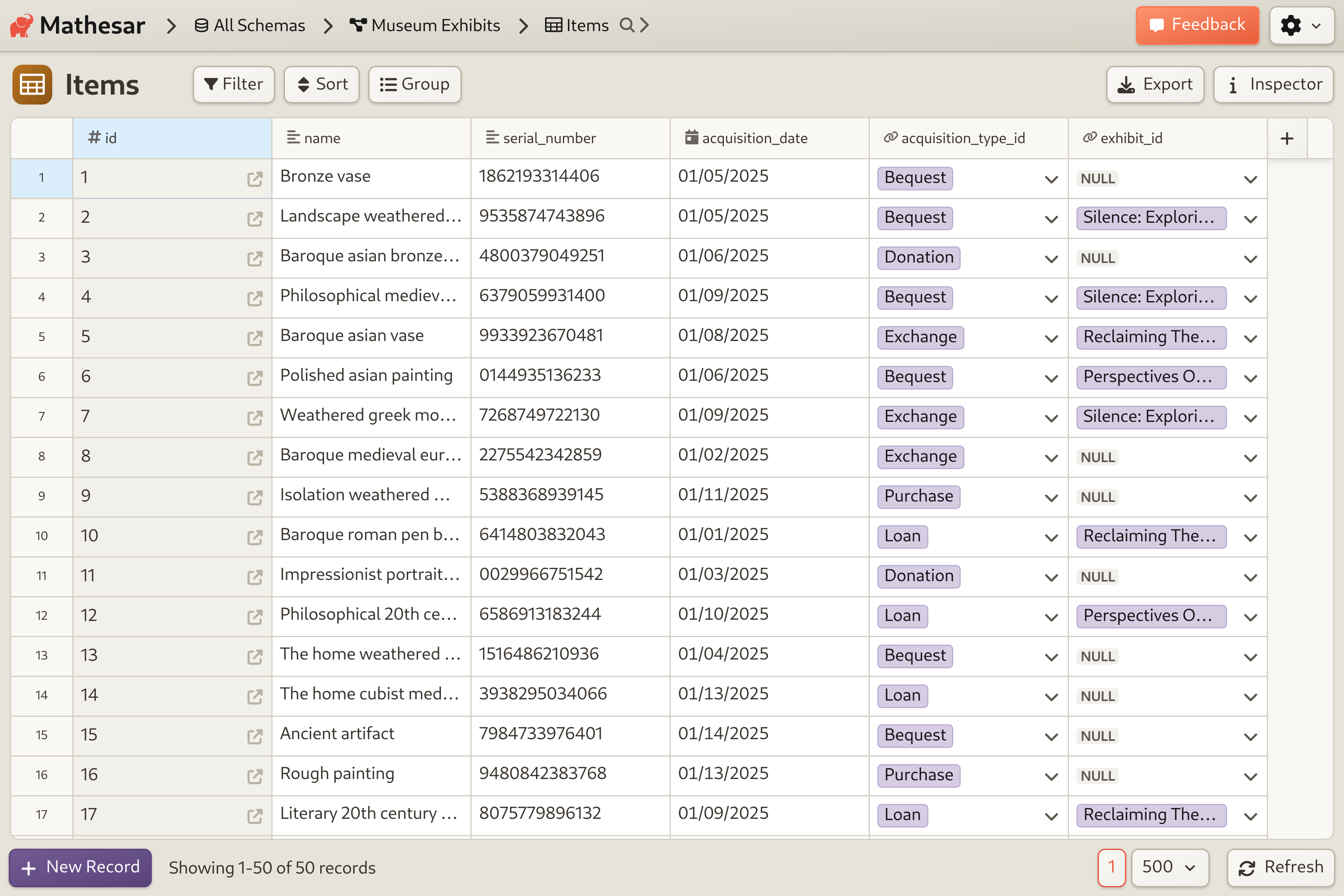The width and height of the screenshot is (1344, 896).
Task: Open record 11 via its expand icon
Action: tap(255, 577)
